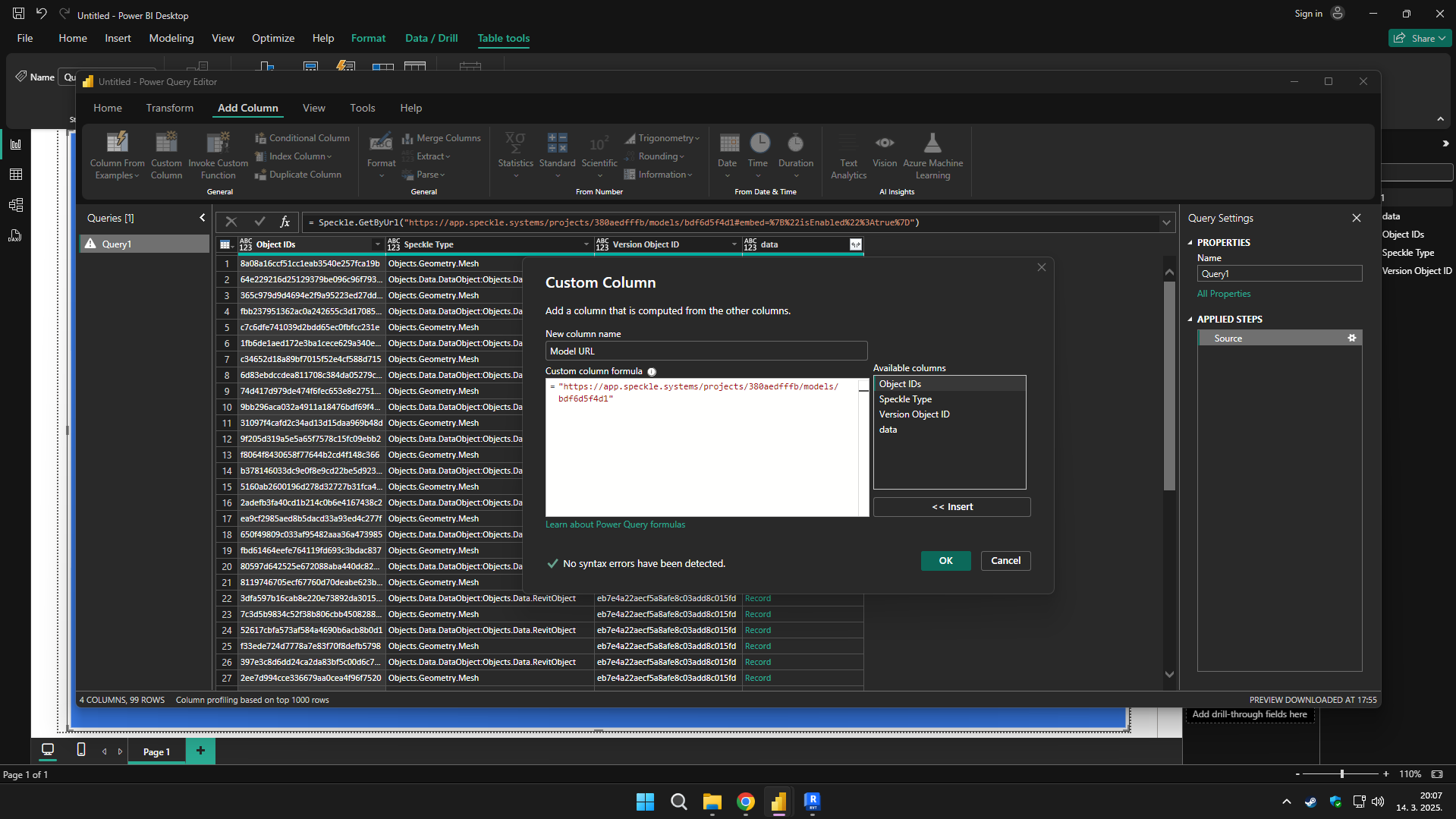Click OK in Custom Column dialog
This screenshot has width=1456, height=819.
click(x=945, y=561)
